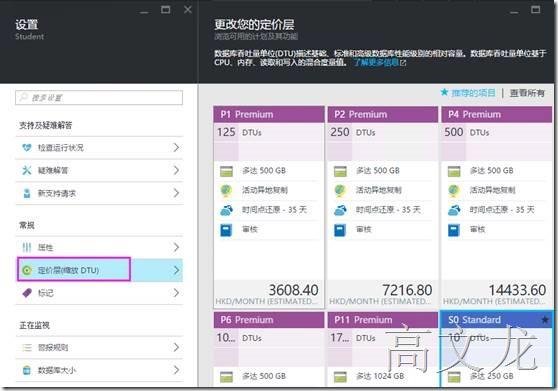558x391 pixels.
Task: Click the geo-replication globe in P4 Premium
Action: 454,191
